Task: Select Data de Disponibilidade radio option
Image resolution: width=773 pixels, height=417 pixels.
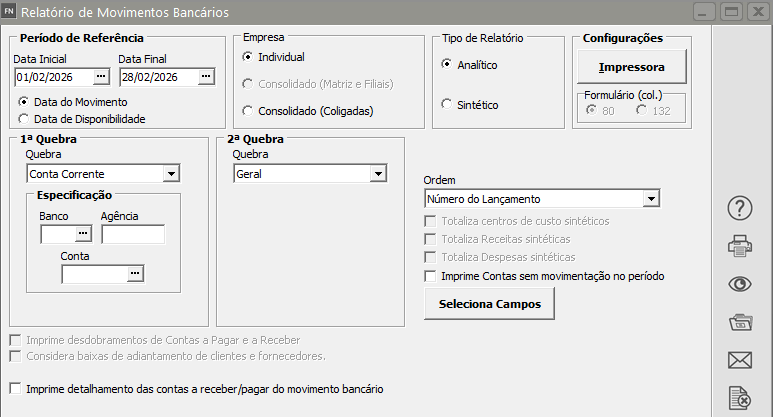Action: tap(23, 119)
